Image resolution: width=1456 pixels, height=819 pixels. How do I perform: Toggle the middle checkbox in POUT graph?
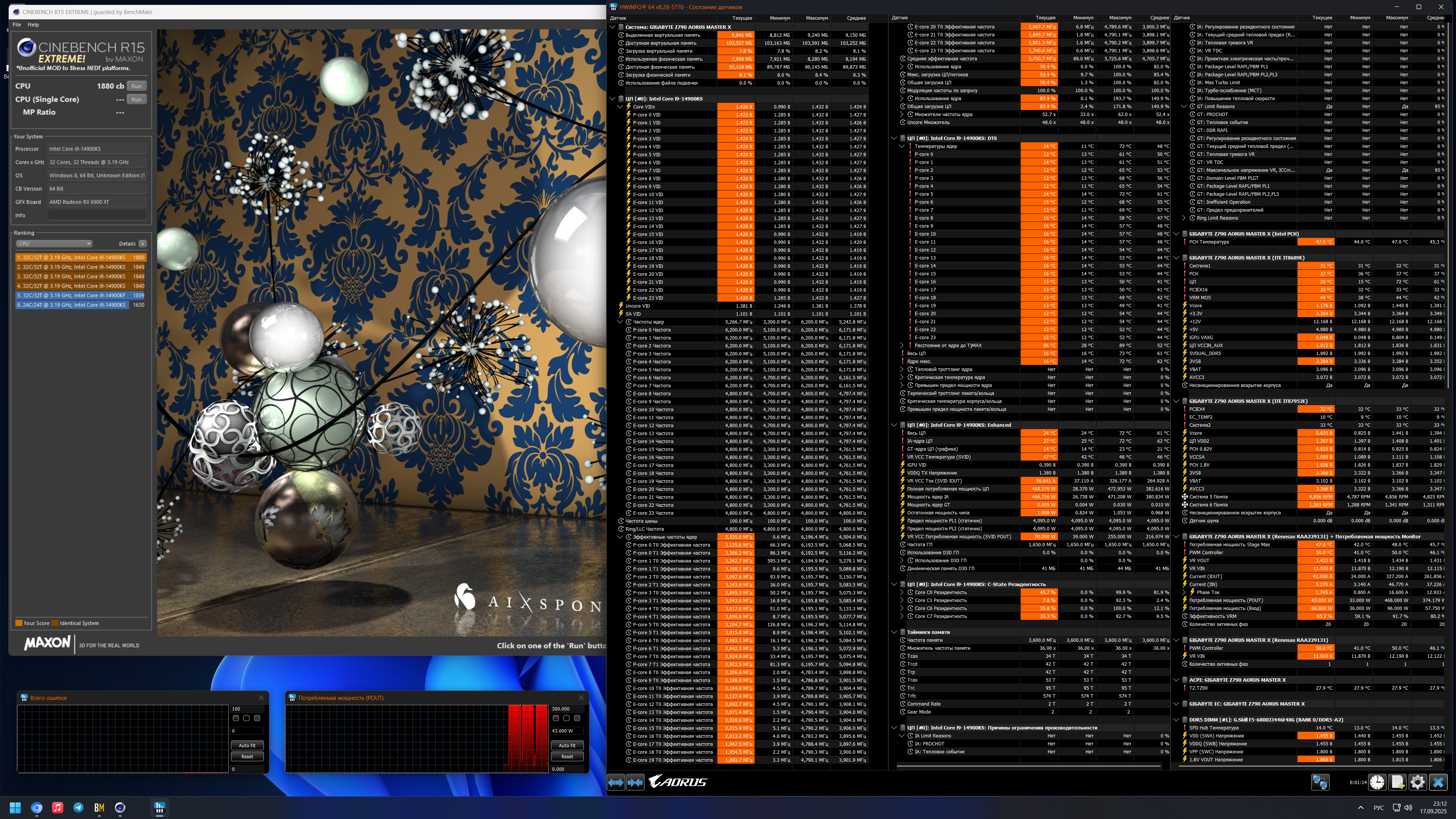[x=566, y=718]
